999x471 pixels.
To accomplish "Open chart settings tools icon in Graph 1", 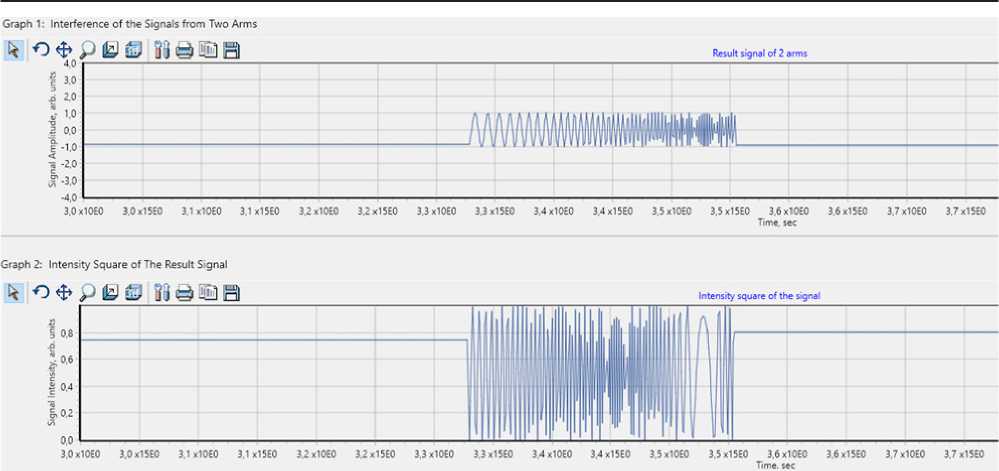I will (162, 50).
